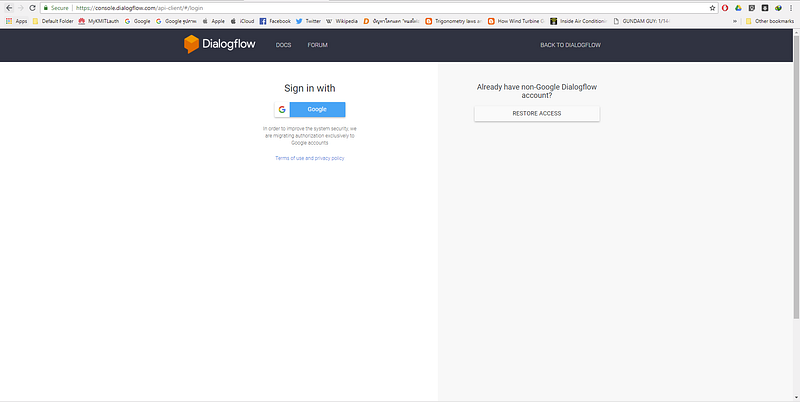800x402 pixels.
Task: Open the first Google bookmark
Action: pos(137,21)
